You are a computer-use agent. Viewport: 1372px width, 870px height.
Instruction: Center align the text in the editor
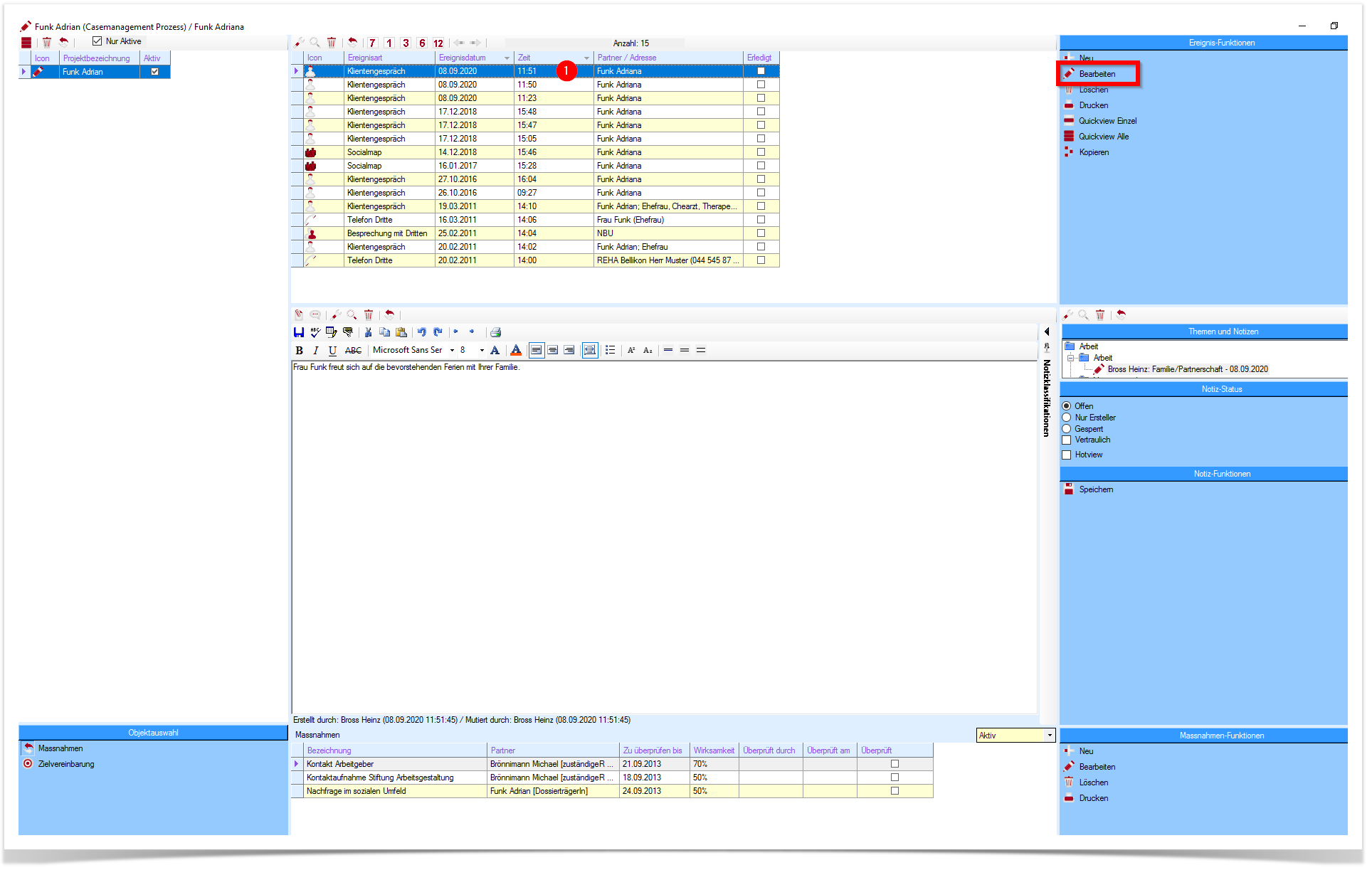coord(553,351)
